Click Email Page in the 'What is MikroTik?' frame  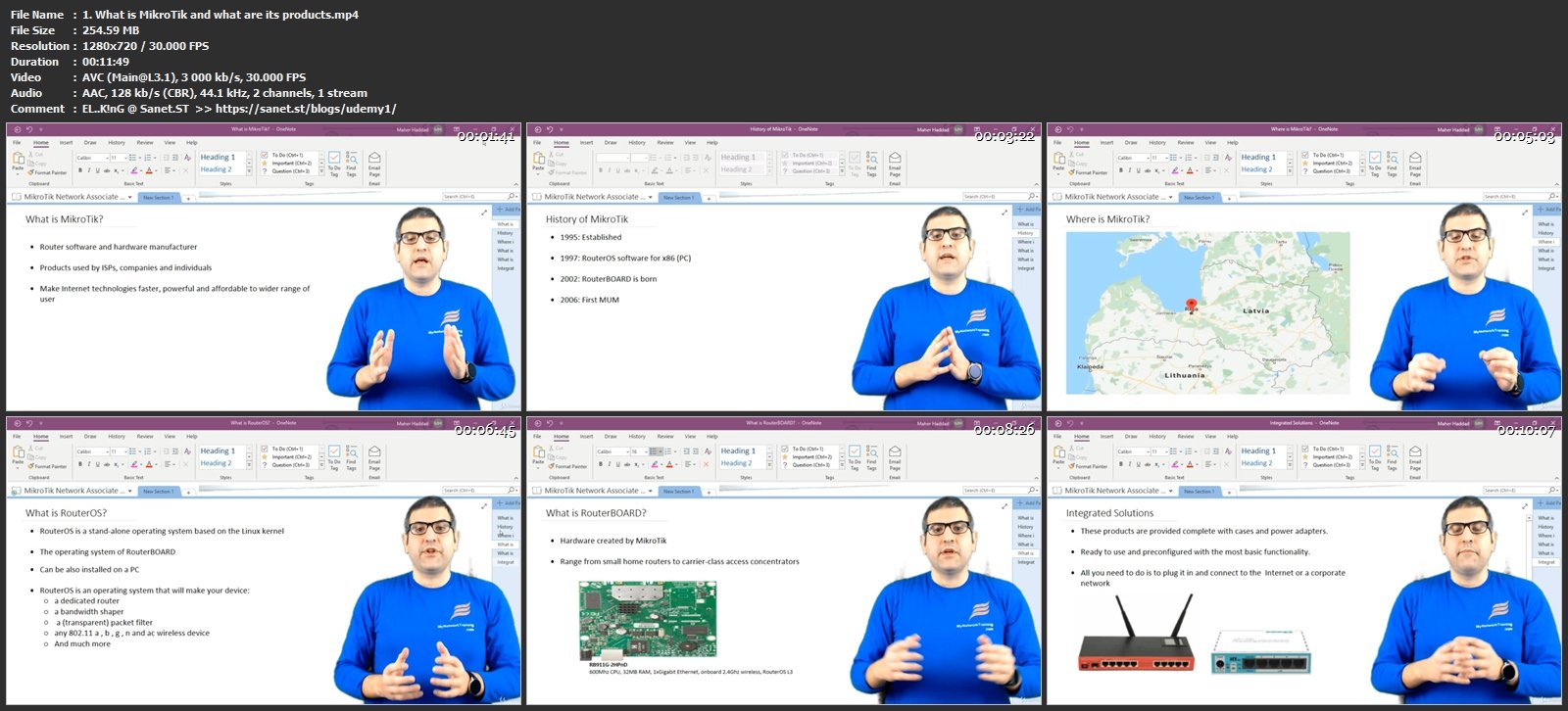[x=374, y=163]
